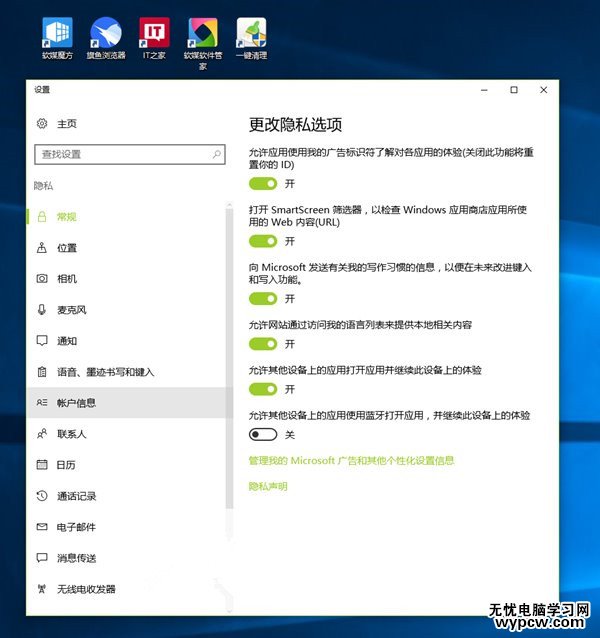This screenshot has width=600, height=638.
Task: Click the location icon beside 位置
Action: 42,247
